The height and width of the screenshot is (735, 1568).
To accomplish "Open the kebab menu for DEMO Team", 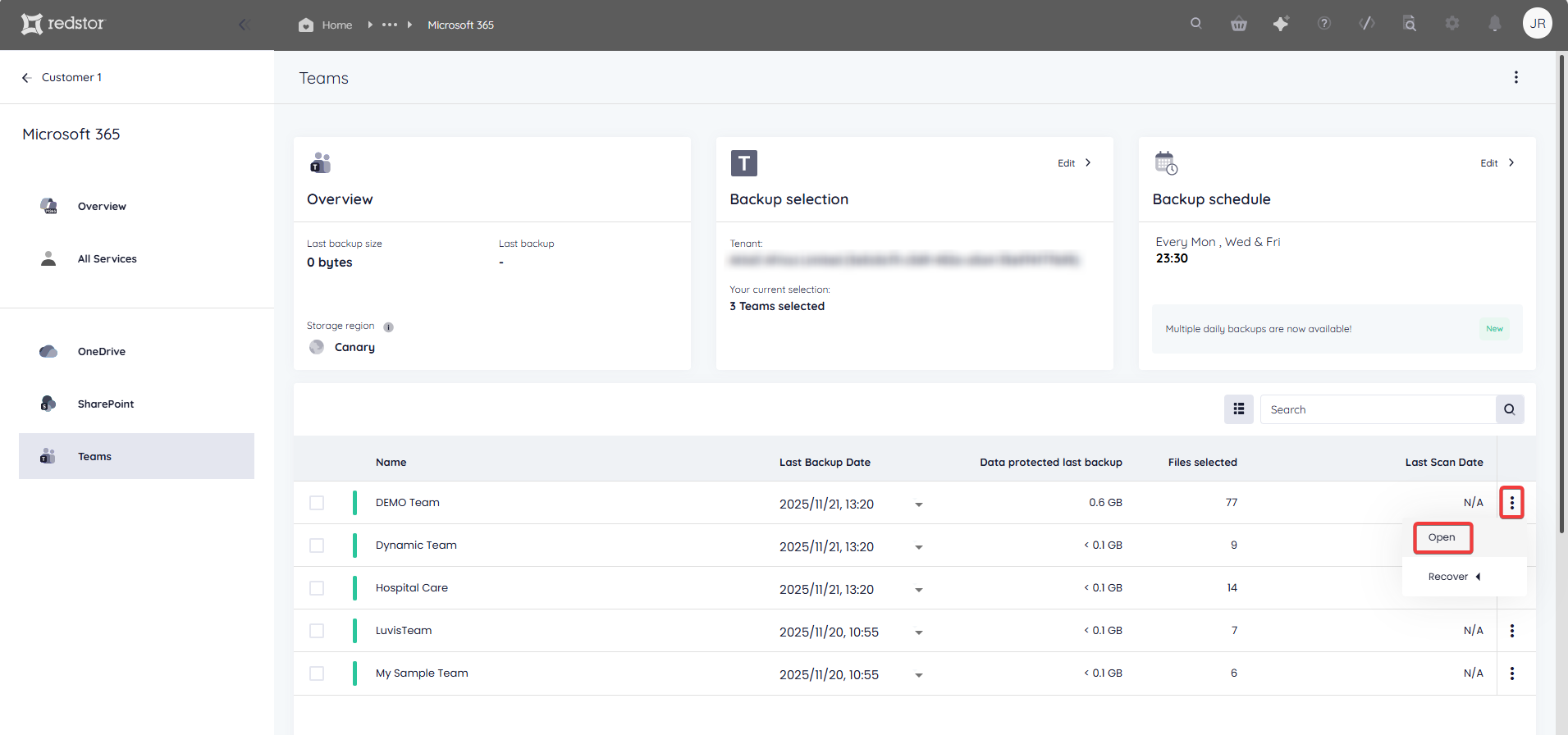I will pyautogui.click(x=1512, y=503).
